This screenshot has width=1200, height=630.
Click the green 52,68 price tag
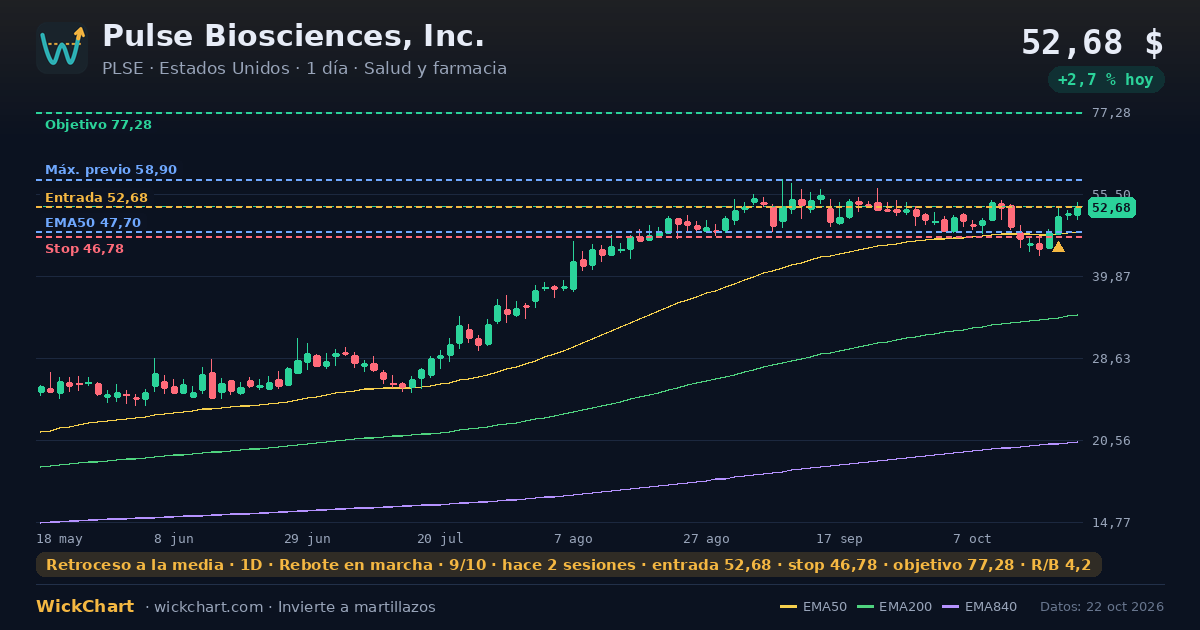(x=1111, y=208)
